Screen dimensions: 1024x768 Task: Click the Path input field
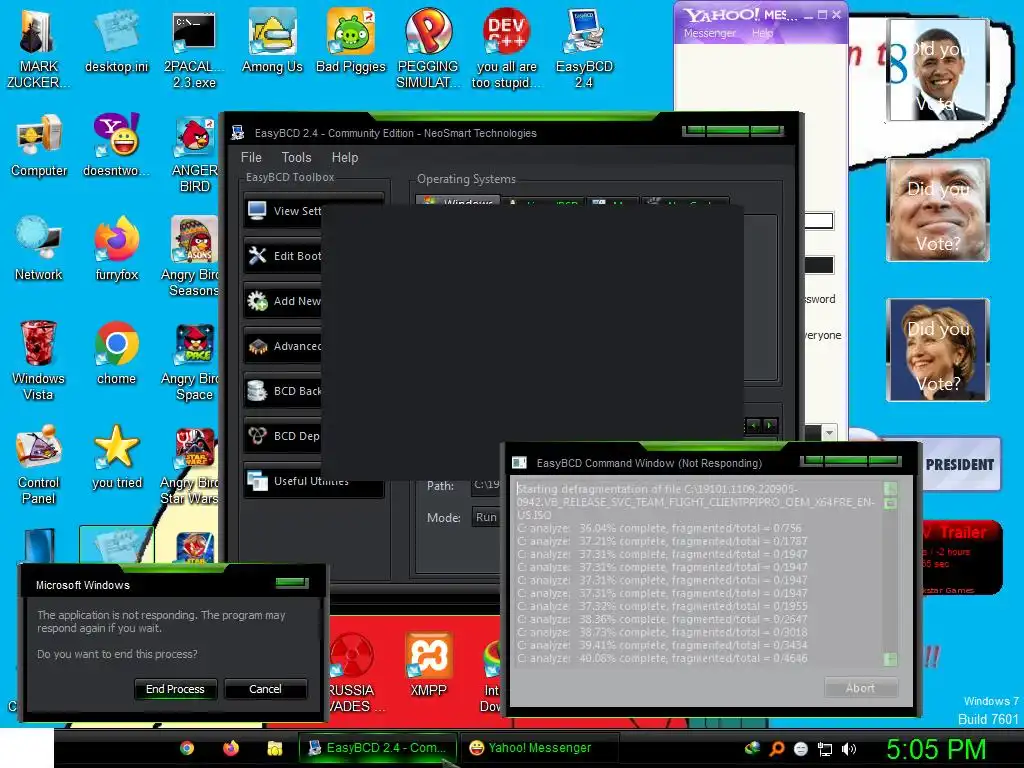[485, 485]
